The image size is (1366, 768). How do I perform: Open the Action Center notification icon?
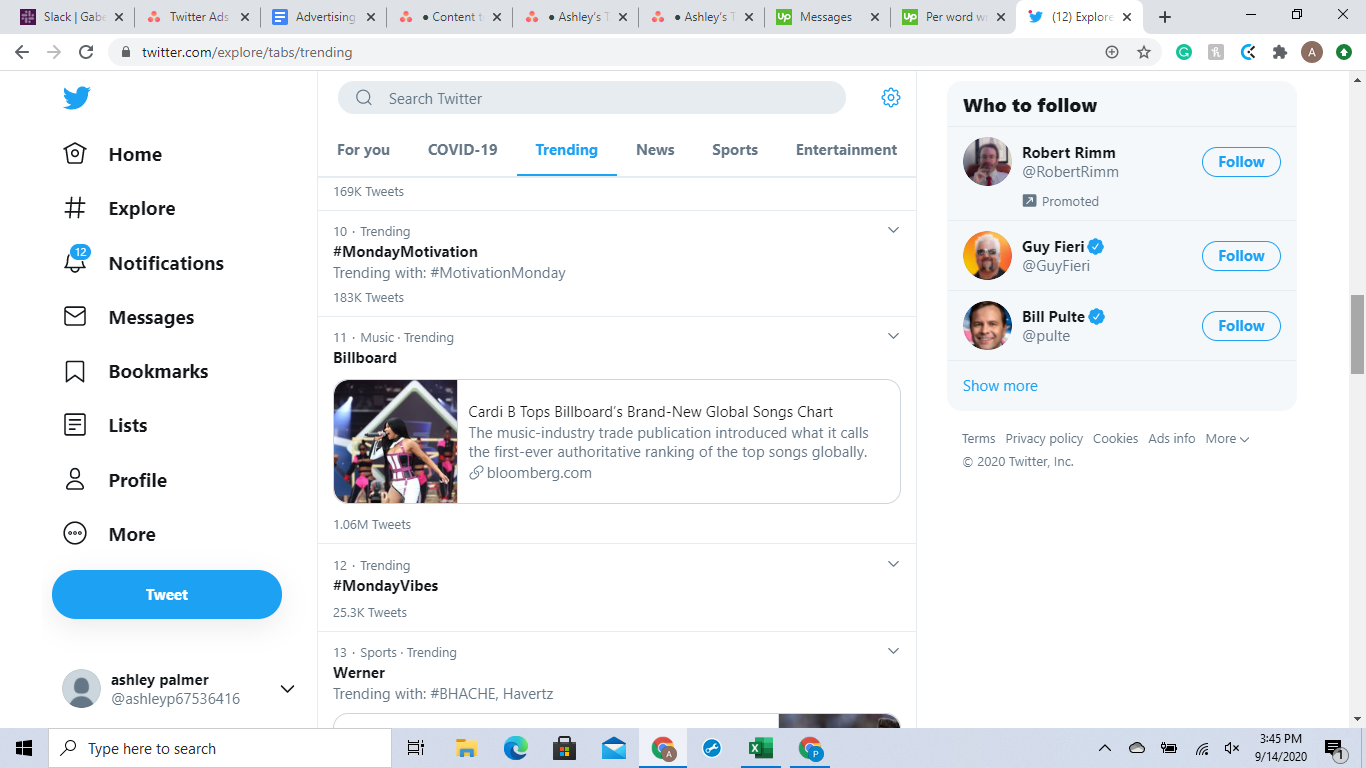click(1334, 748)
